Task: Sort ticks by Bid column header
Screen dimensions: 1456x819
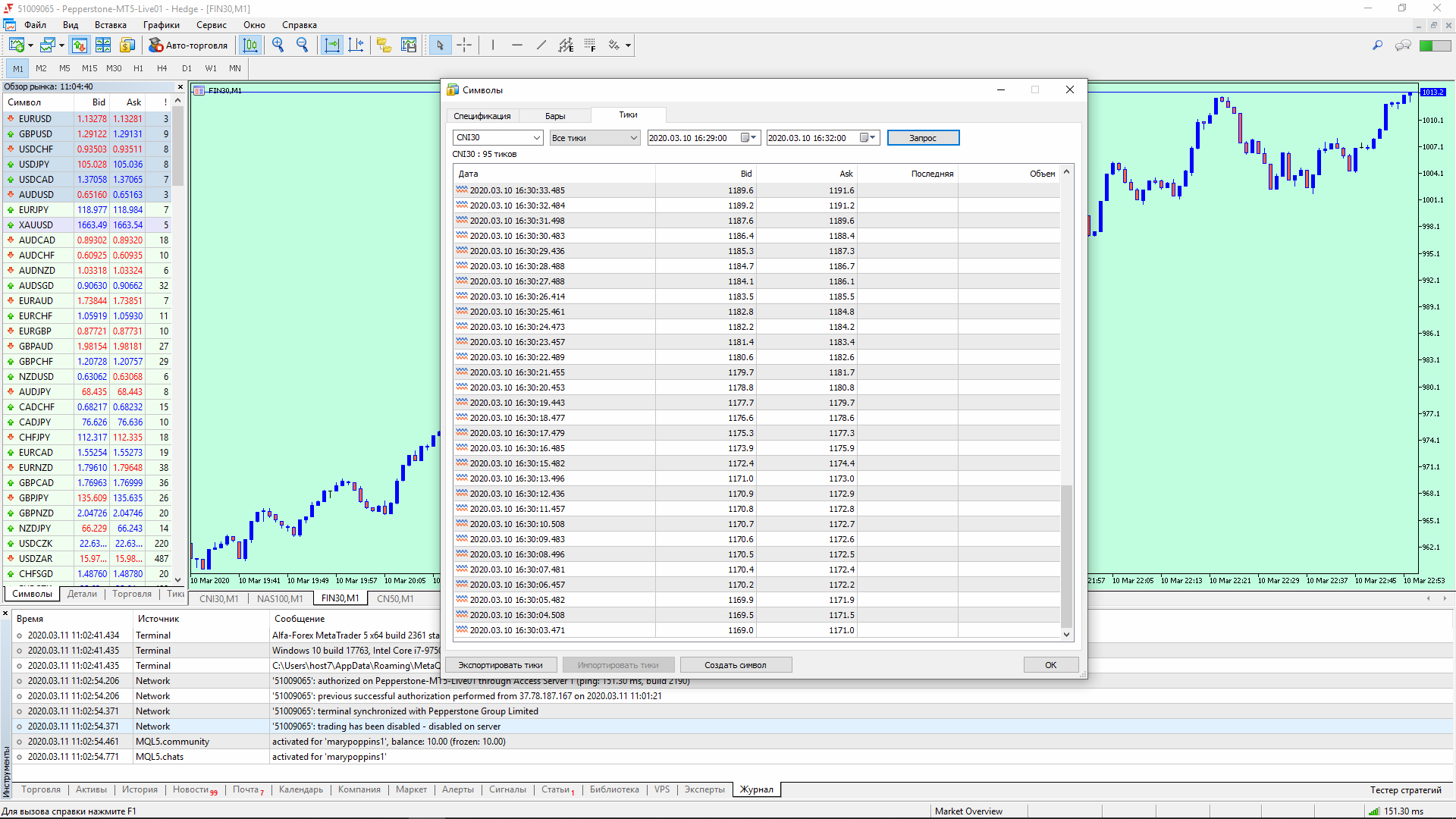Action: pyautogui.click(x=706, y=174)
